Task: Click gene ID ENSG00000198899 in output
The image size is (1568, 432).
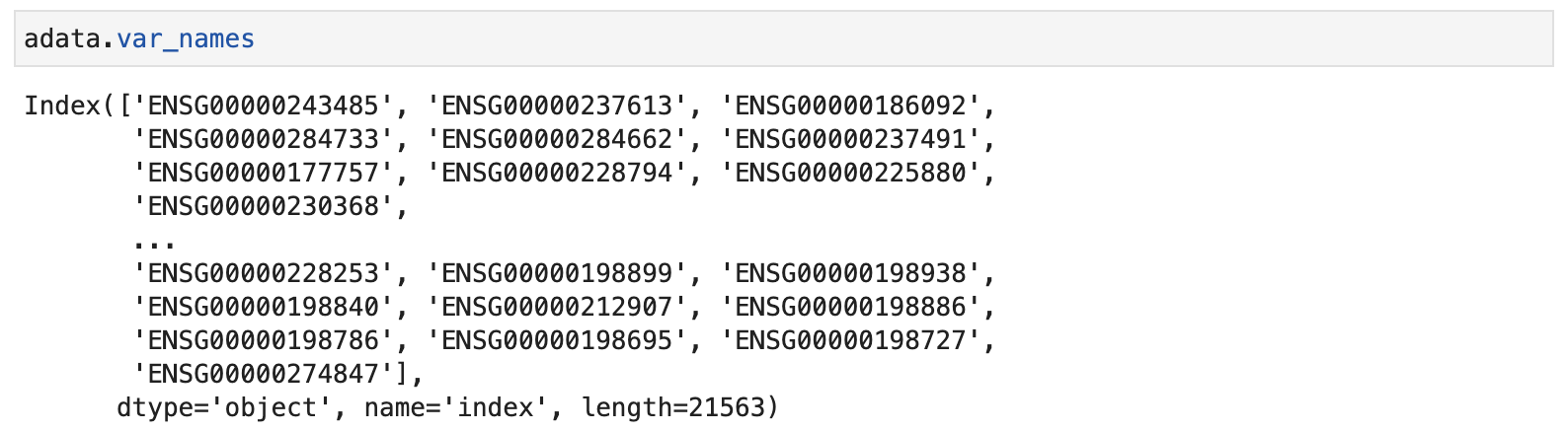Action: [557, 273]
